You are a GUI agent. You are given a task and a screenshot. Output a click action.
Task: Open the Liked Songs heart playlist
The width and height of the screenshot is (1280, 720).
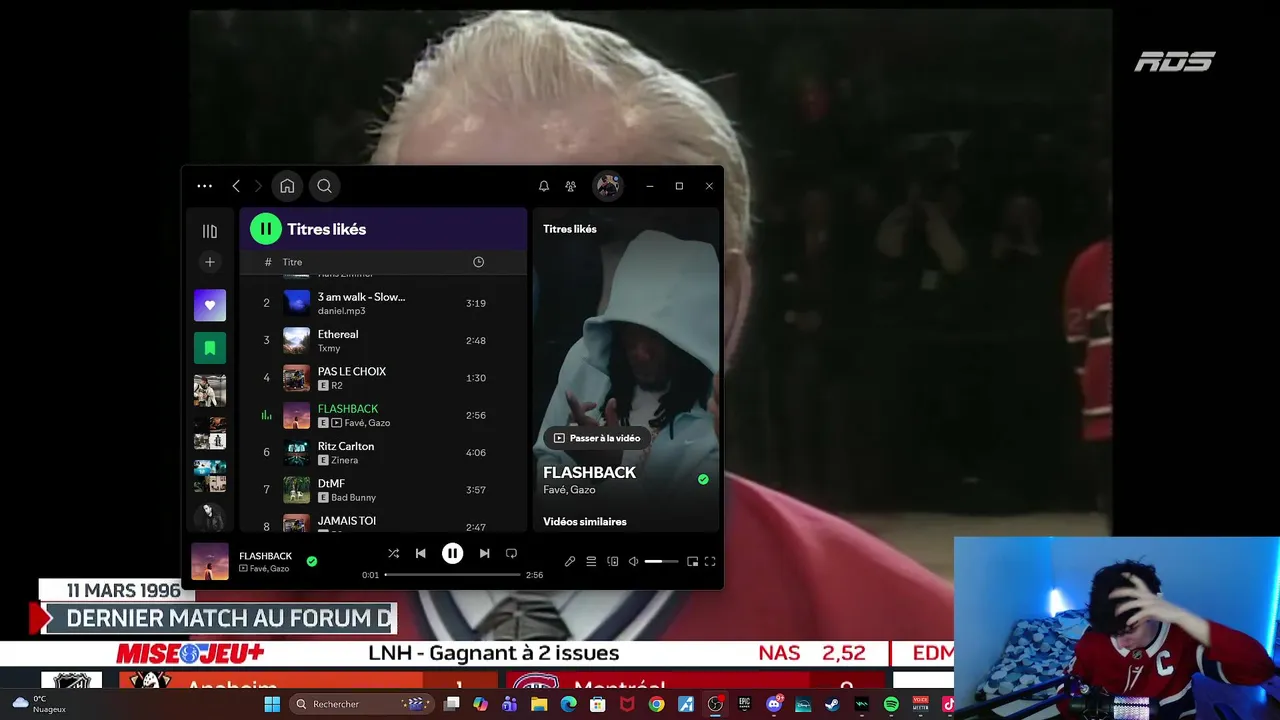210,305
